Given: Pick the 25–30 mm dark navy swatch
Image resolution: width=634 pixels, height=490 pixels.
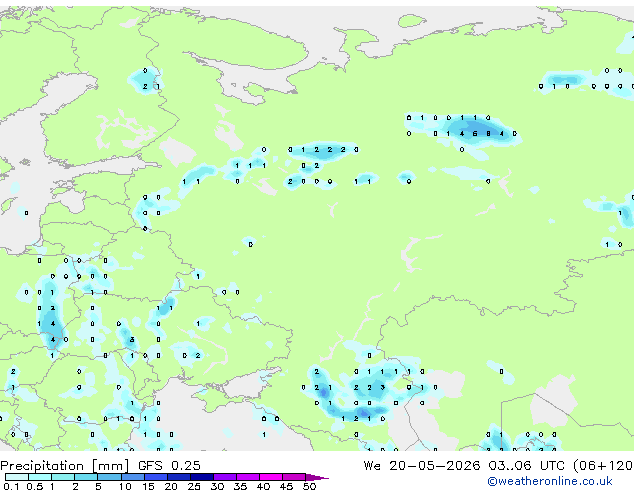Looking at the screenshot, I should (x=202, y=477).
